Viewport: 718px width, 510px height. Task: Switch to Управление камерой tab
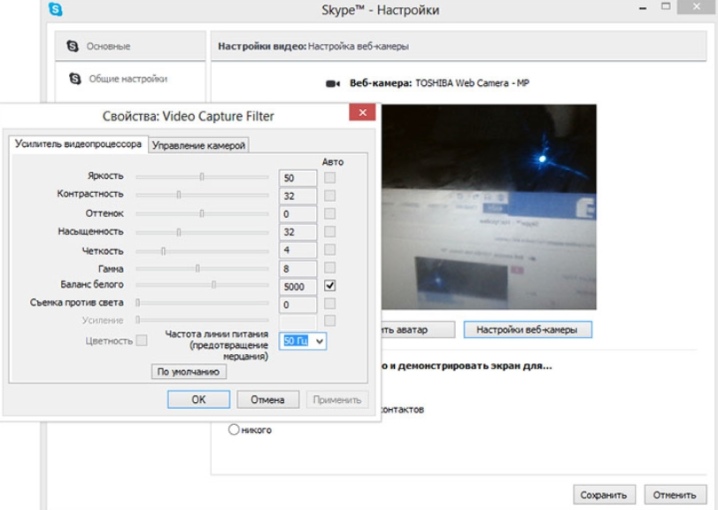199,145
